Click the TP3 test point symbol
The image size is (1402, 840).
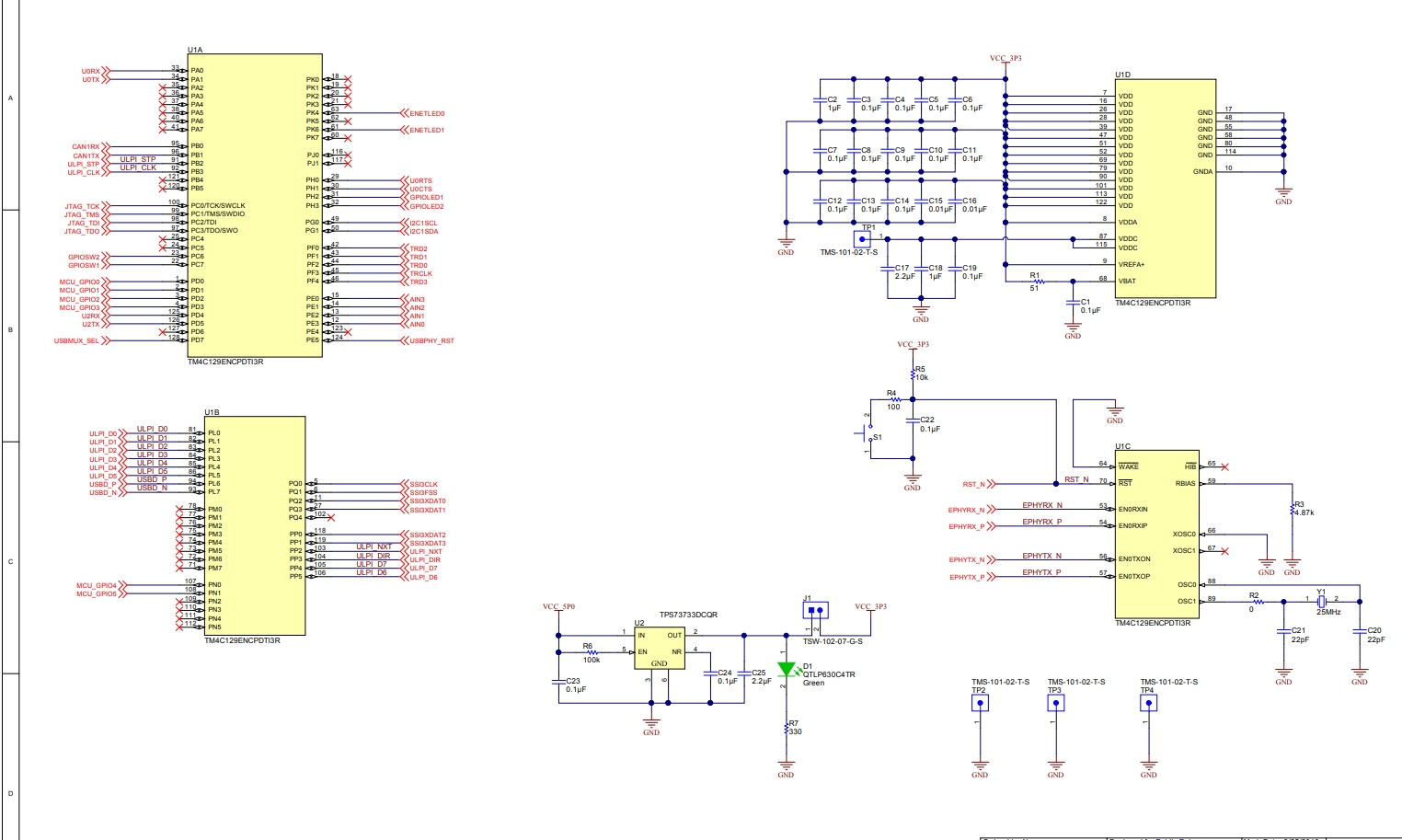pos(1055,704)
